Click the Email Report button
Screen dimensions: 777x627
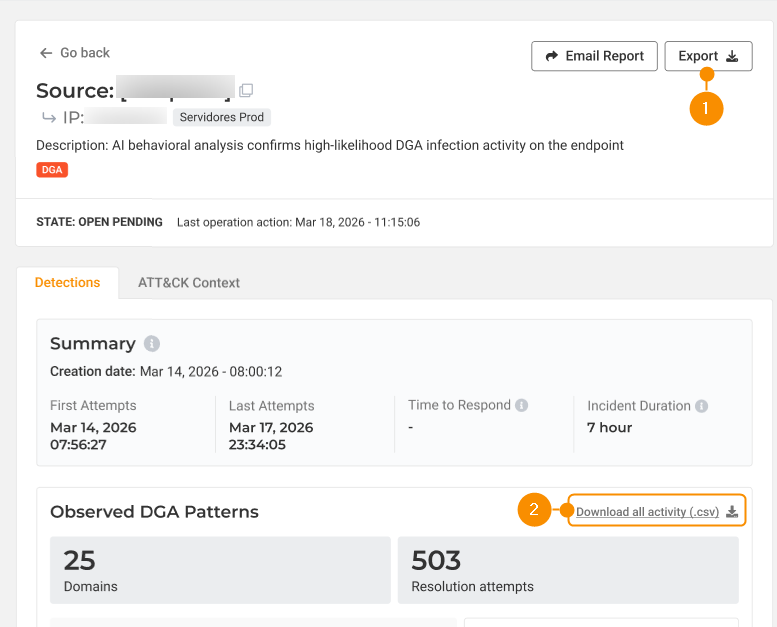point(594,56)
